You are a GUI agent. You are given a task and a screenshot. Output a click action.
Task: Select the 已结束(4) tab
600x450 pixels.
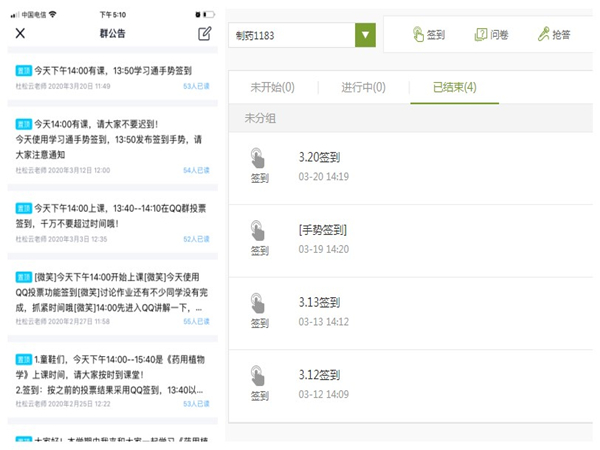455,87
